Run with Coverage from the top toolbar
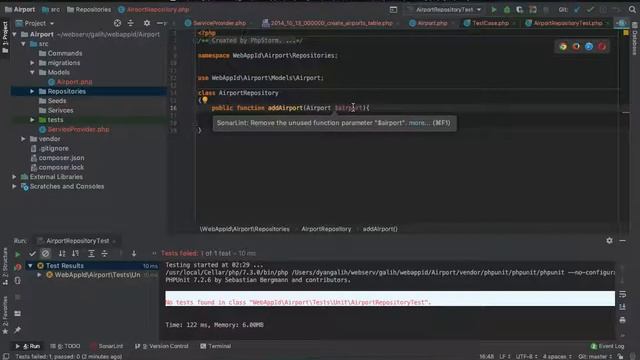The width and height of the screenshot is (640, 360). pos(520,9)
